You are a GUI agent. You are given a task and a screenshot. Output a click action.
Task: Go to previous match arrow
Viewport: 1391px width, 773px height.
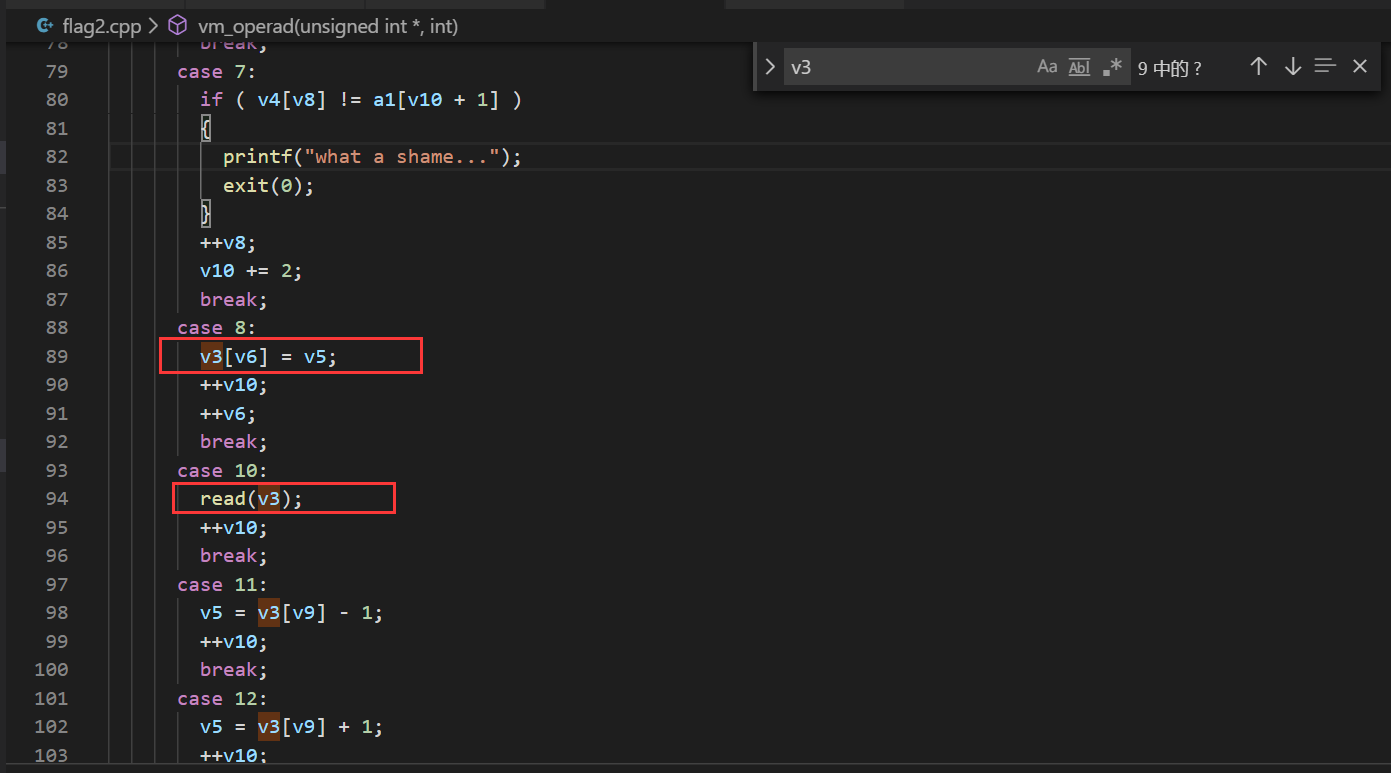(x=1259, y=66)
